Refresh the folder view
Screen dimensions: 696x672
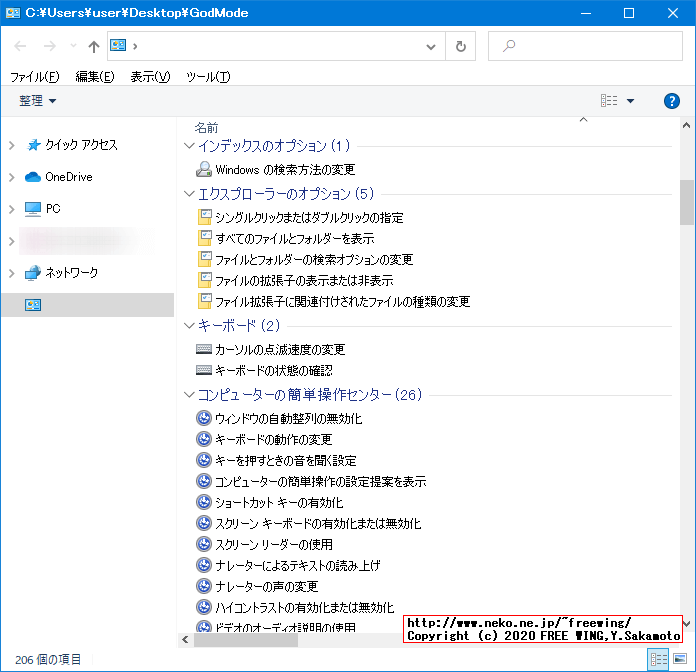pos(461,46)
